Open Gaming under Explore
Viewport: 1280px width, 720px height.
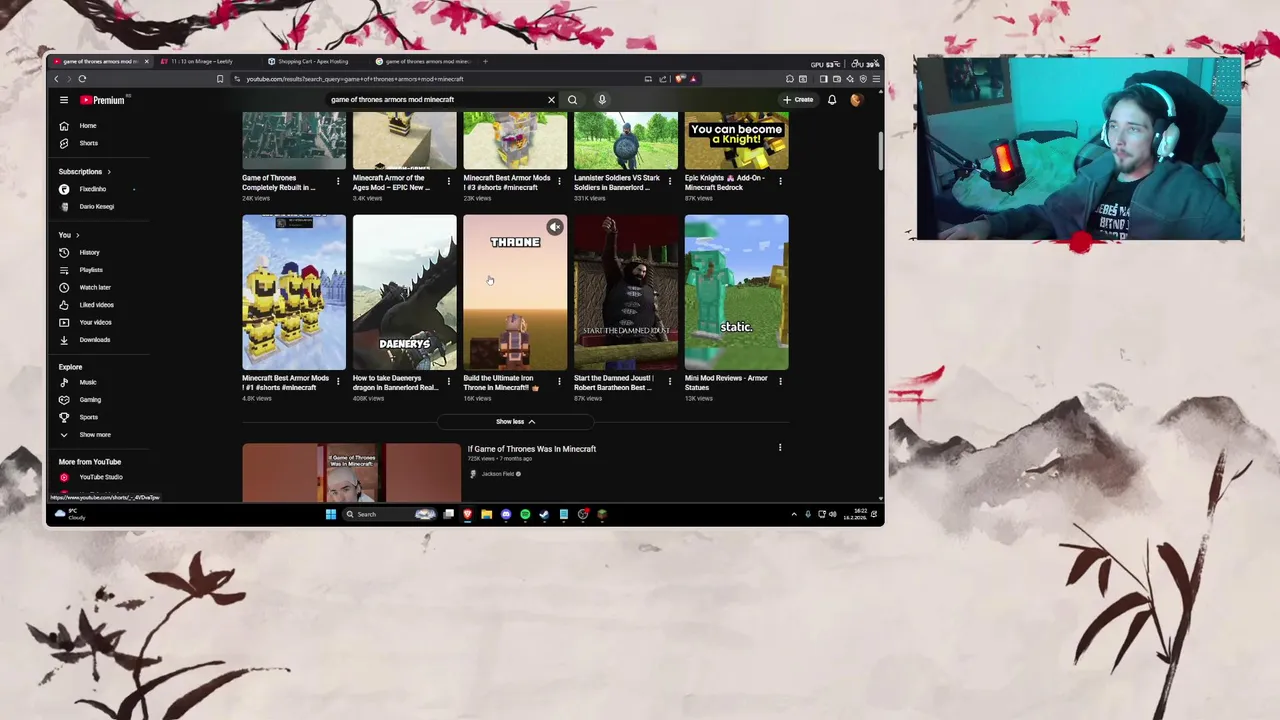tap(90, 400)
